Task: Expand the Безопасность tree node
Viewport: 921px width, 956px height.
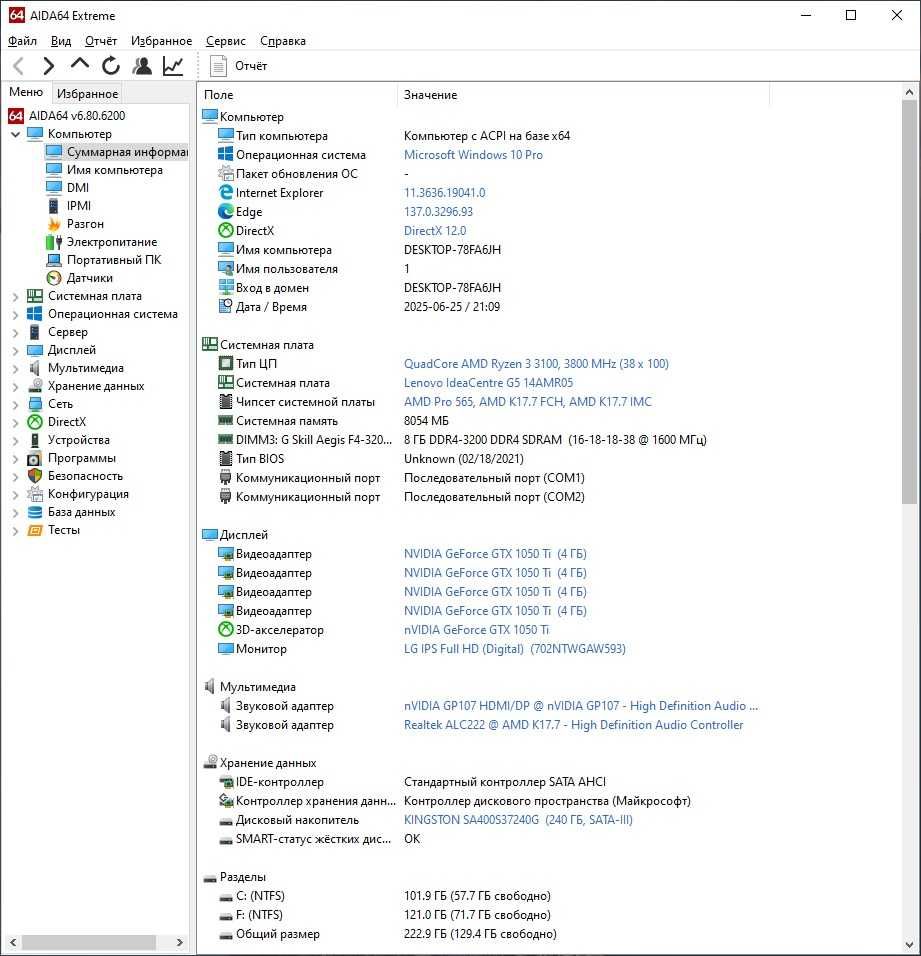Action: [x=16, y=477]
